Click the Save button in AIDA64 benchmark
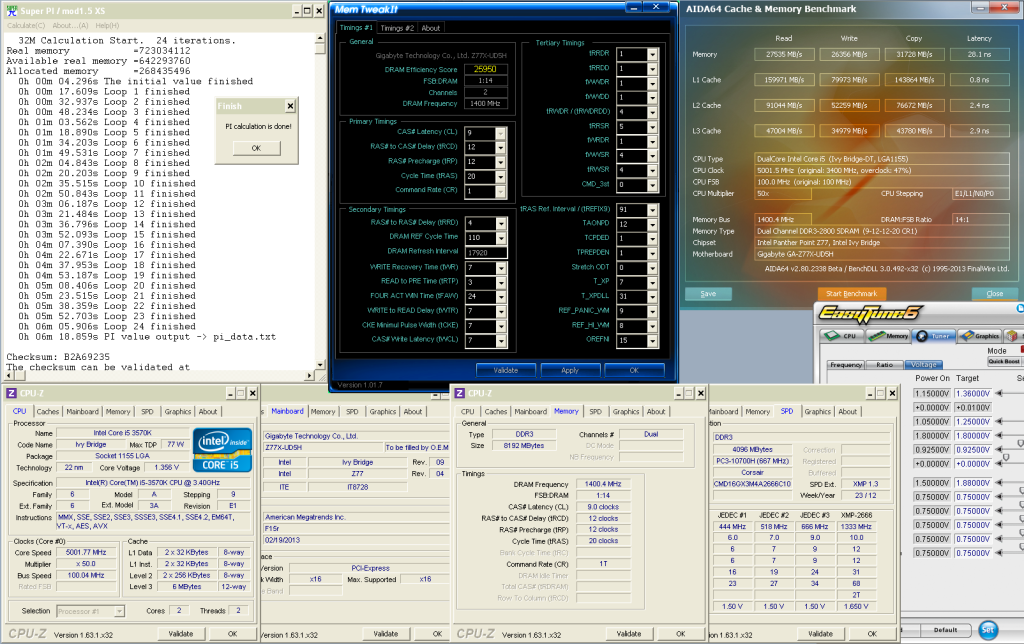This screenshot has height=644, width=1024. [x=709, y=293]
